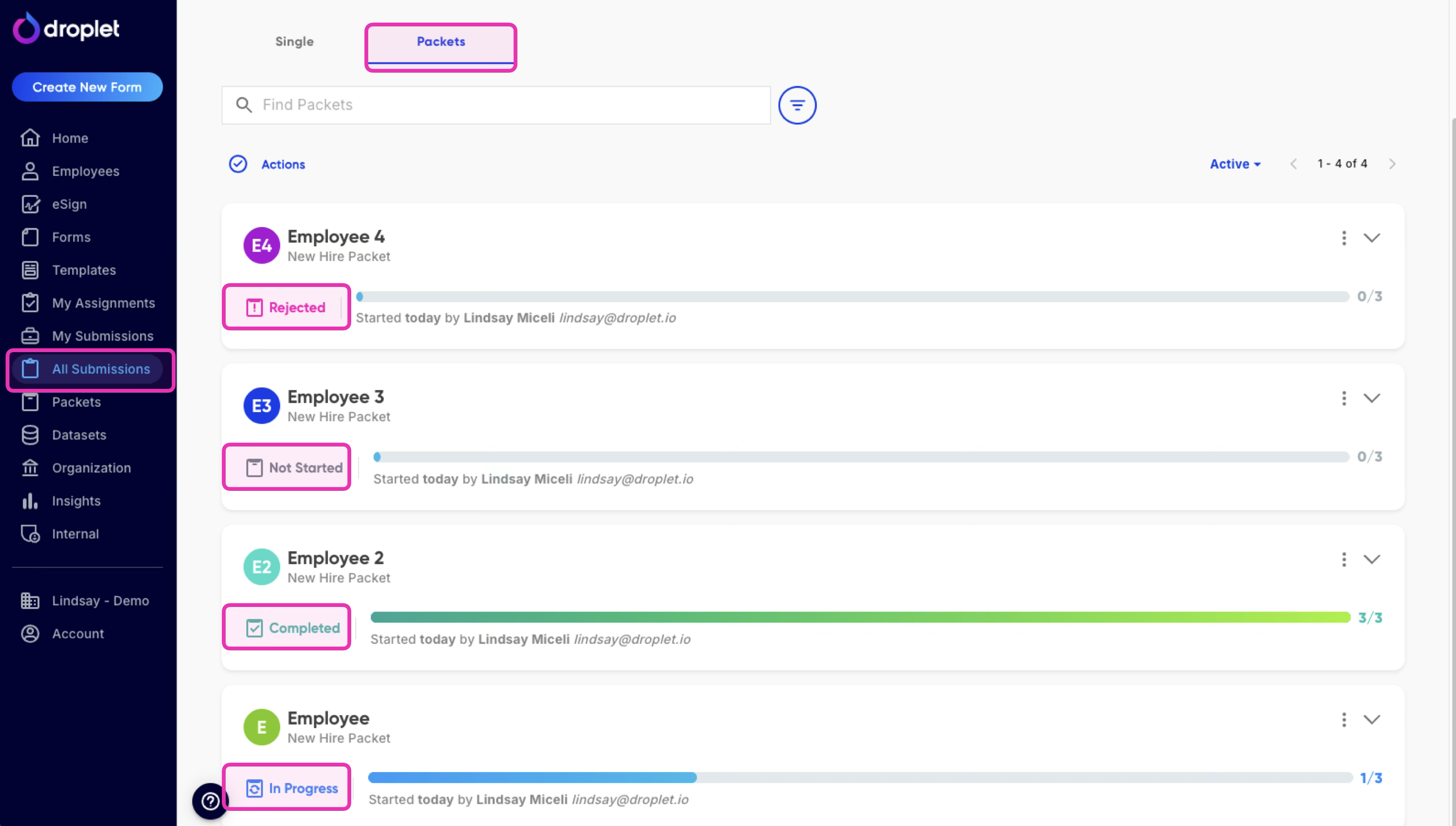Click Create New Form button
Screen dimensions: 1456x826
point(87,87)
